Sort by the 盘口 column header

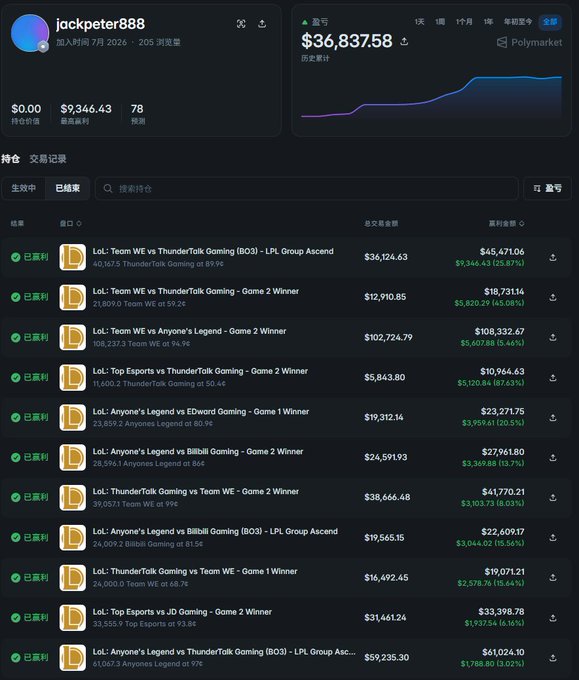tap(70, 223)
